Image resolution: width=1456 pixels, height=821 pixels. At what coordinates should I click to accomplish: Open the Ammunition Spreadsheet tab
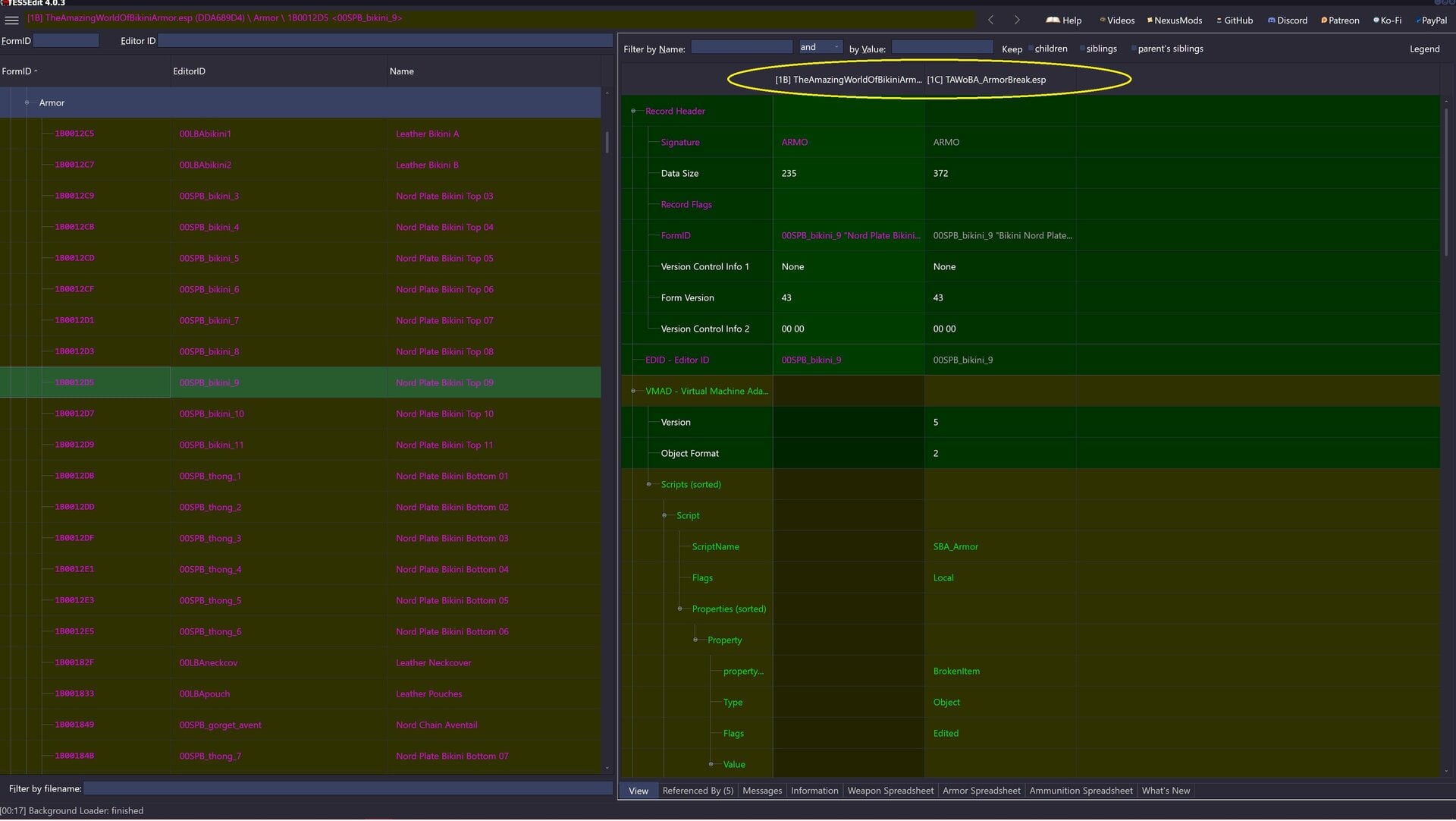(x=1081, y=791)
